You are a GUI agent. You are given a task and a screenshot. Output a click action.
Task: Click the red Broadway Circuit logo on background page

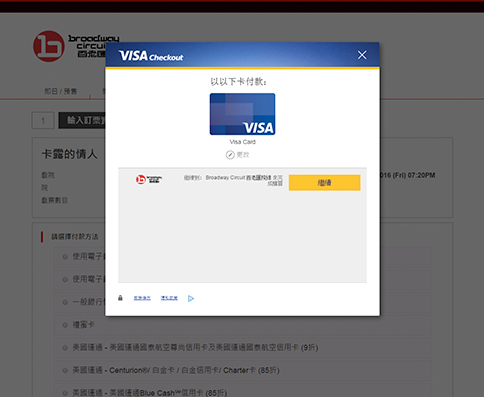tap(49, 46)
